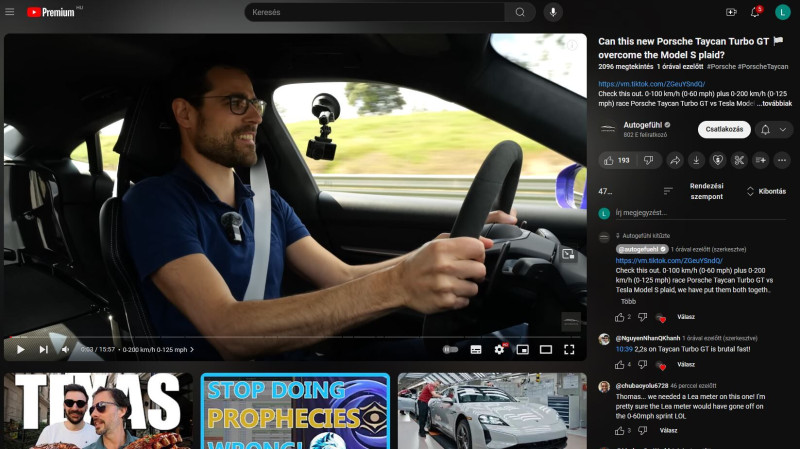Skip to the next video
Screen dimensions: 800x449
click(43, 350)
